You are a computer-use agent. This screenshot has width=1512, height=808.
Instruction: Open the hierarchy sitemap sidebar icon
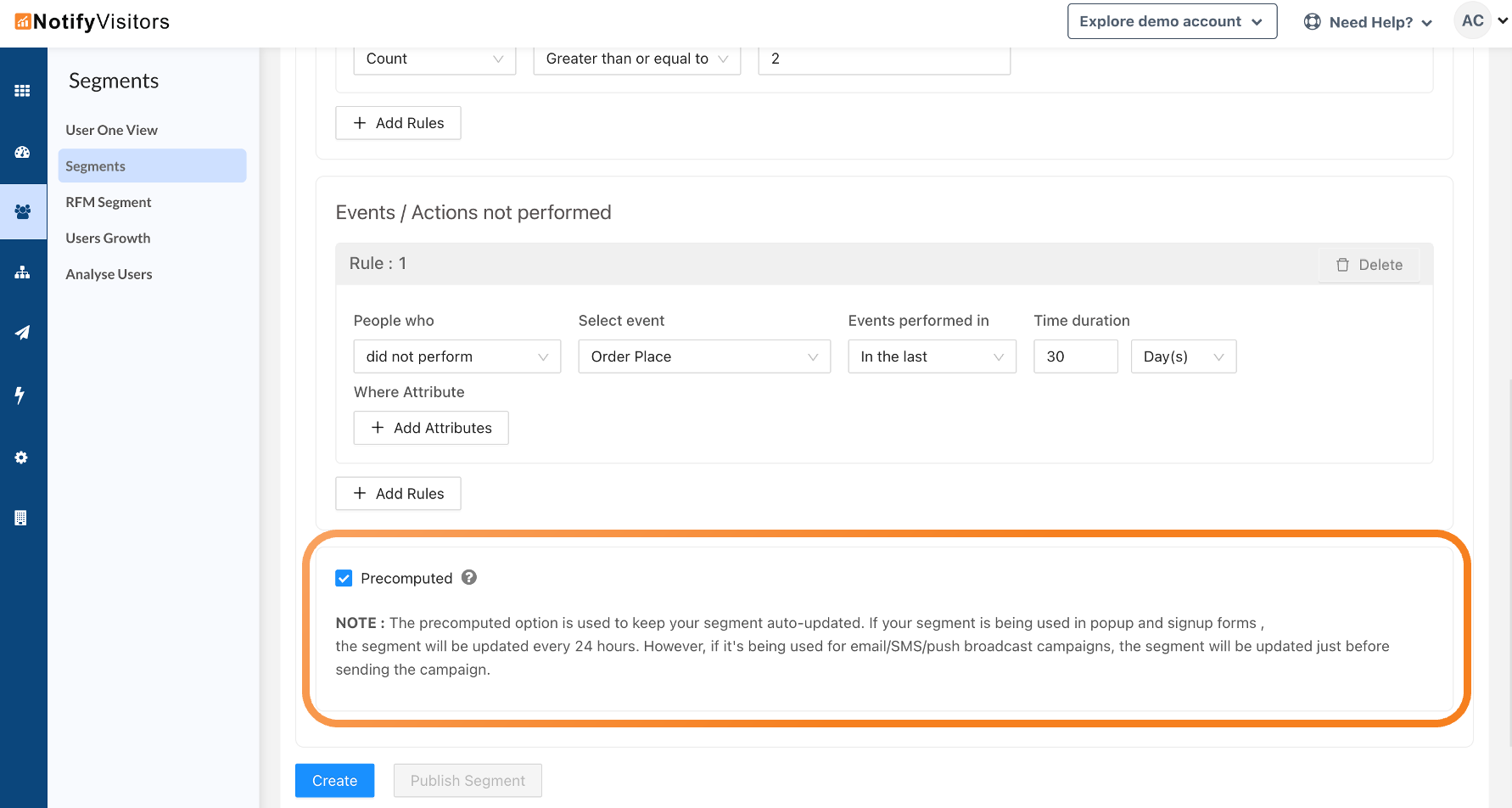pos(23,272)
